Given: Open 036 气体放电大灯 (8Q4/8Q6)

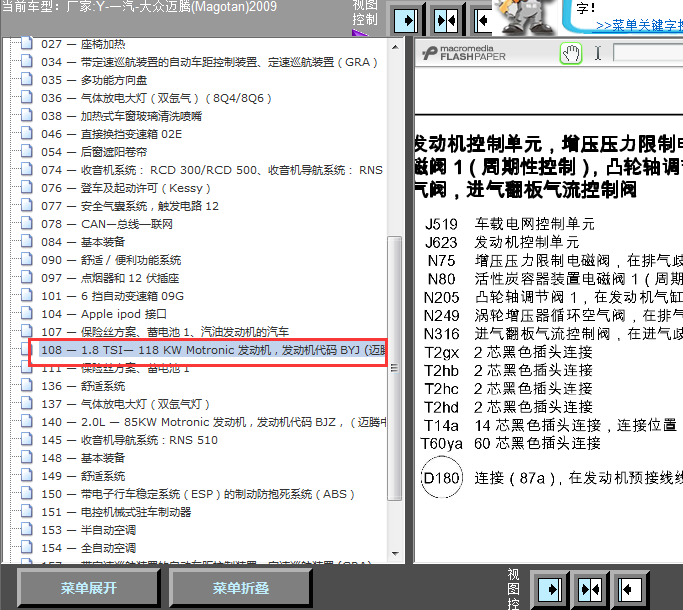Looking at the screenshot, I should [156, 98].
